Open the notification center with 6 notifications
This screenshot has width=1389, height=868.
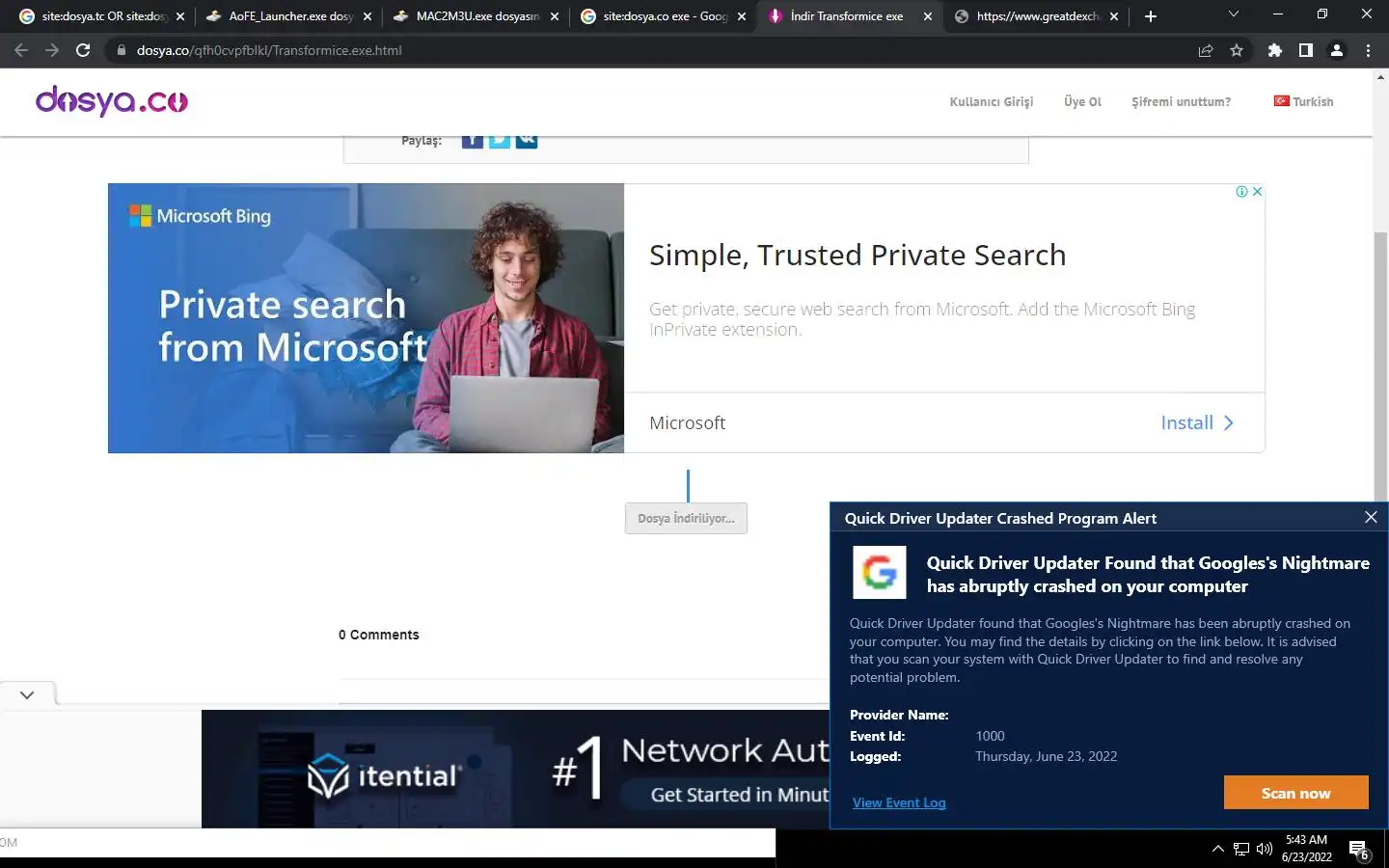pos(1359,850)
